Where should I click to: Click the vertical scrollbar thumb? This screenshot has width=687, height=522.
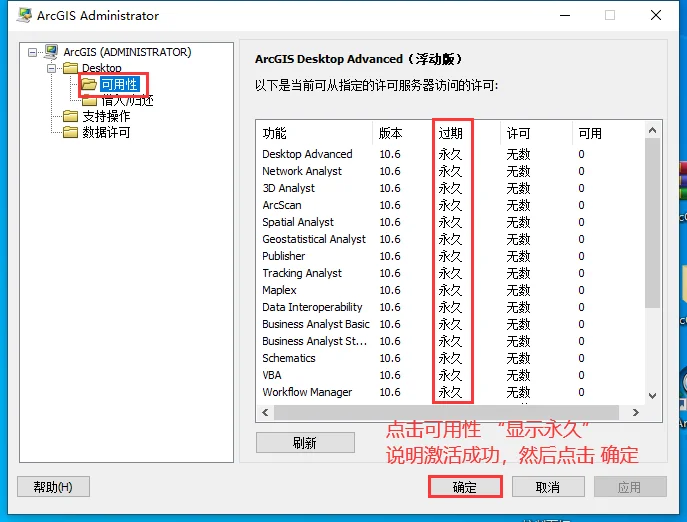pyautogui.click(x=652, y=223)
